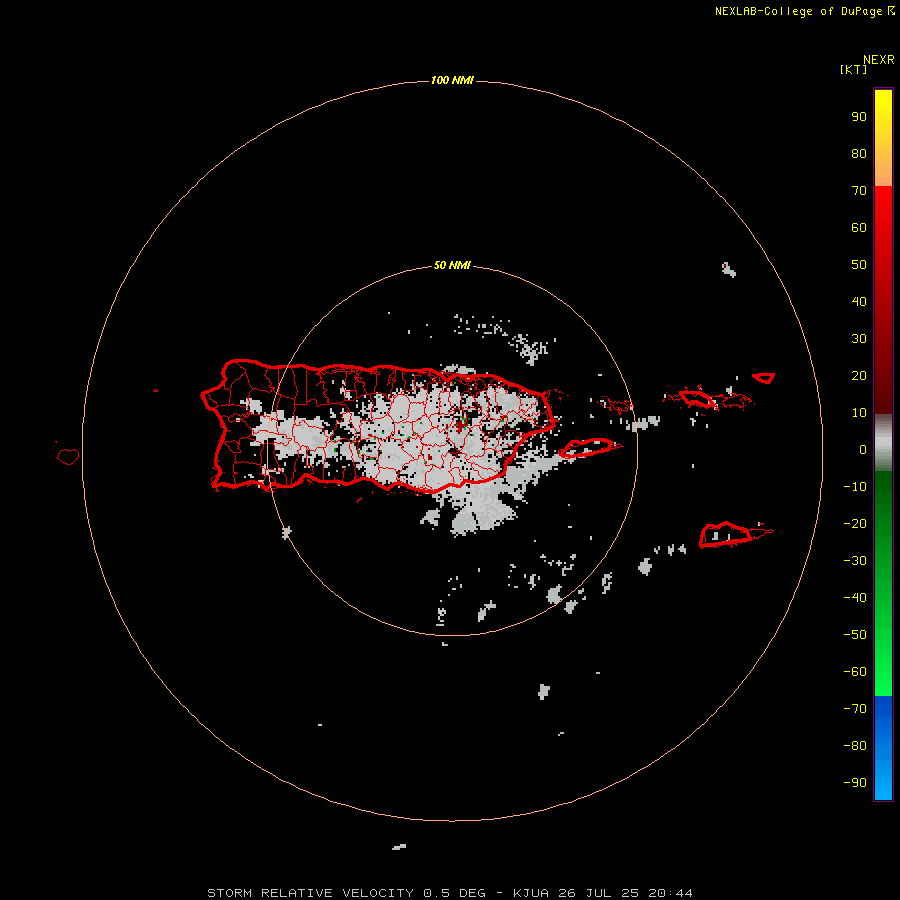Click the 90 value on the velocity scale
The height and width of the screenshot is (900, 900).
(859, 117)
